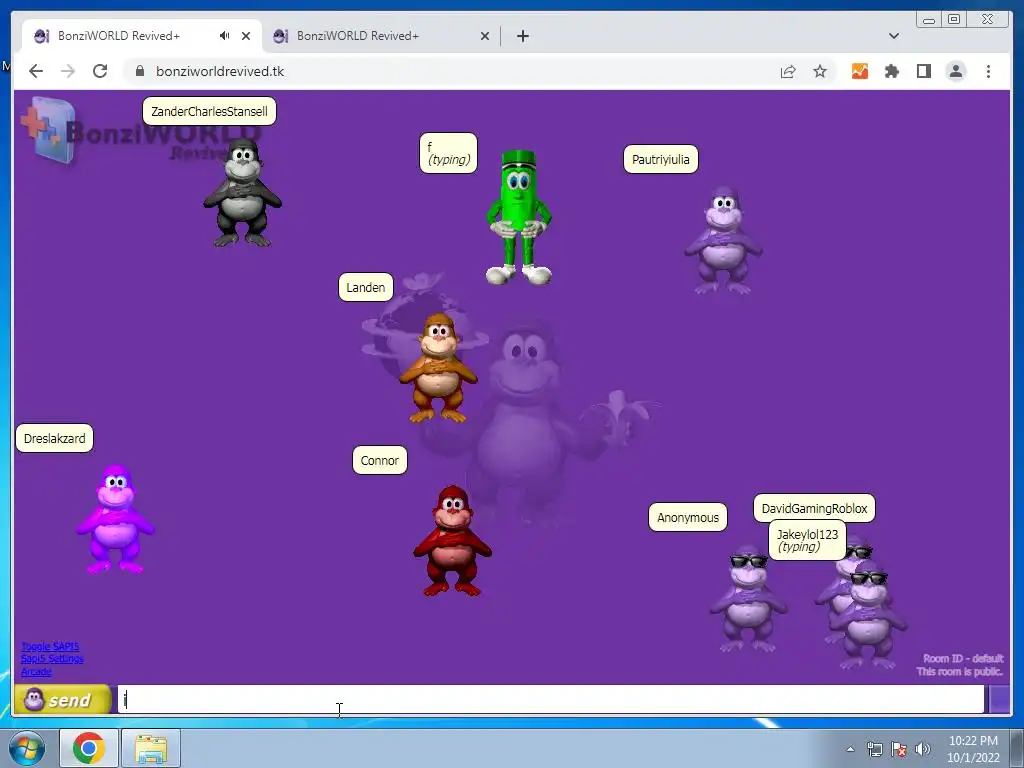This screenshot has width=1024, height=768.
Task: Click the Toggle SAPI5 link
Action: [x=50, y=646]
